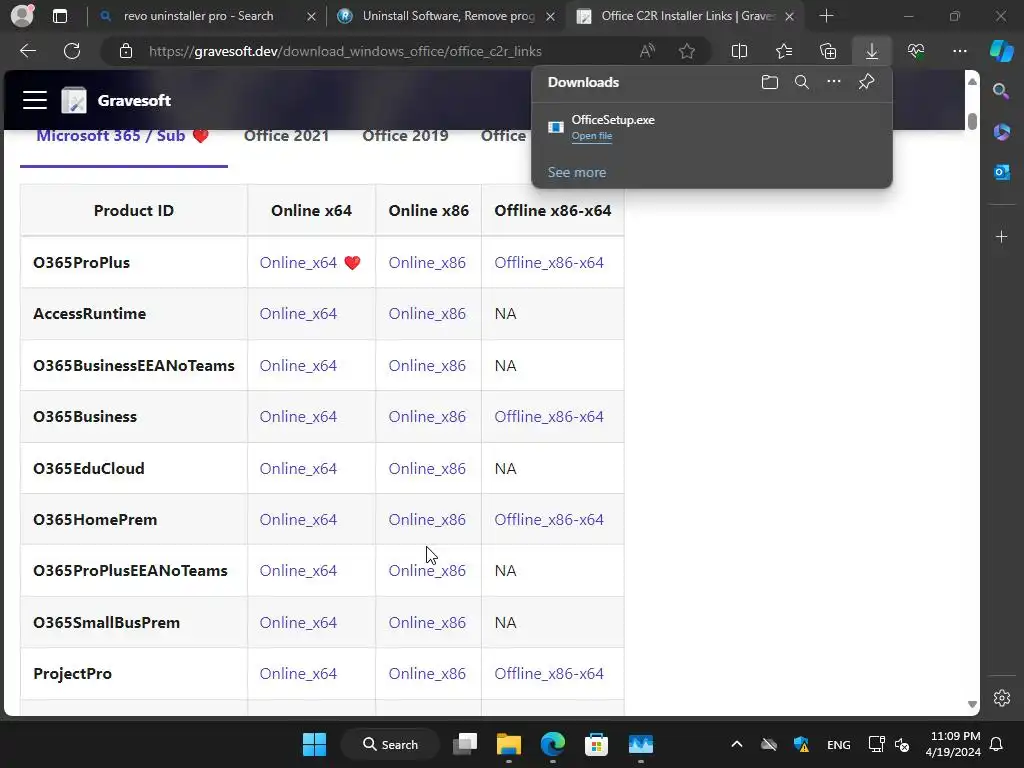1024x768 pixels.
Task: Open the Windows Start menu
Action: pyautogui.click(x=314, y=744)
